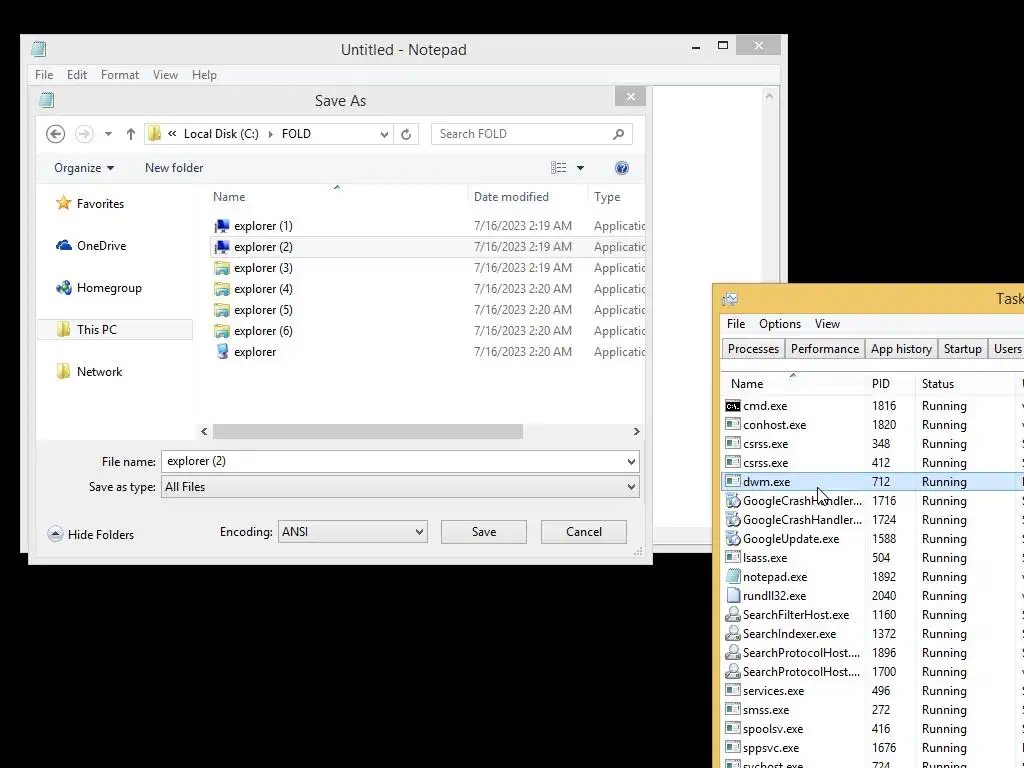Switch to App history tab
1024x768 pixels.
[x=901, y=349]
